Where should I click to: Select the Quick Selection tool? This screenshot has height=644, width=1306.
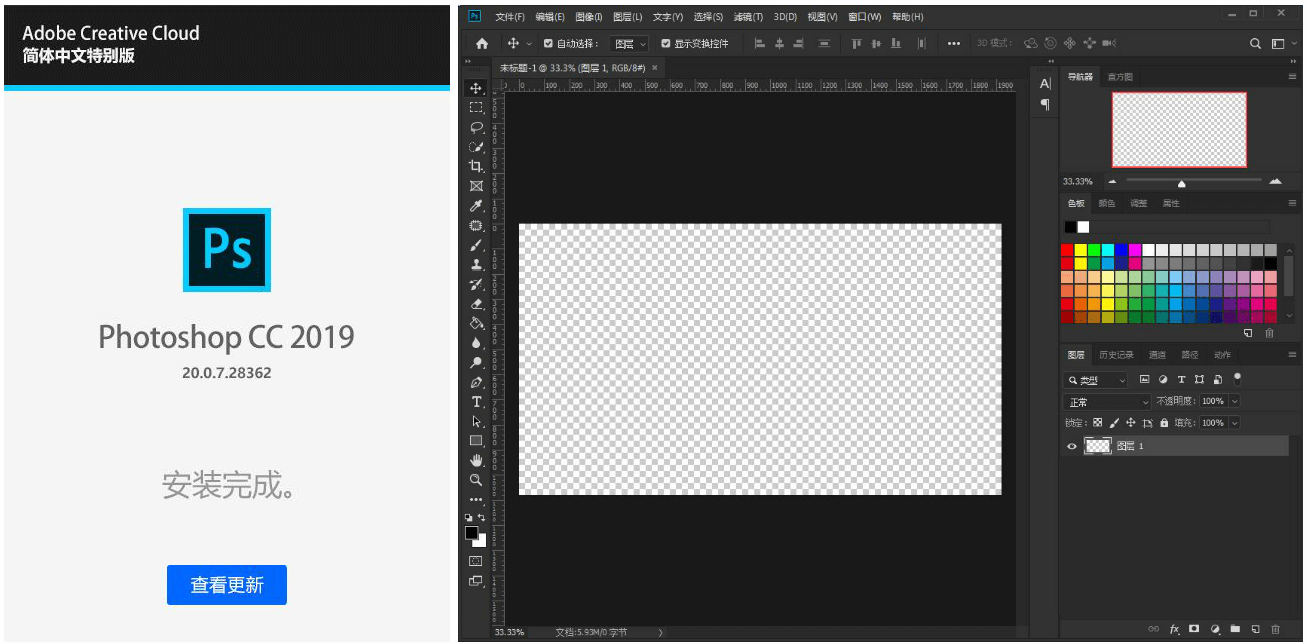tap(476, 147)
